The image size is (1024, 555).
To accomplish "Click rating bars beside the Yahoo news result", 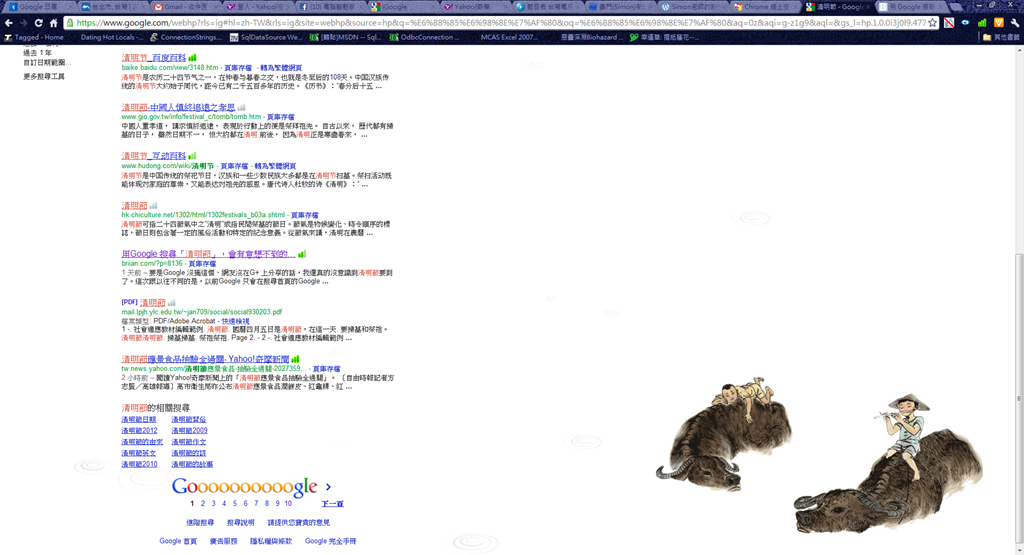I will 295,359.
